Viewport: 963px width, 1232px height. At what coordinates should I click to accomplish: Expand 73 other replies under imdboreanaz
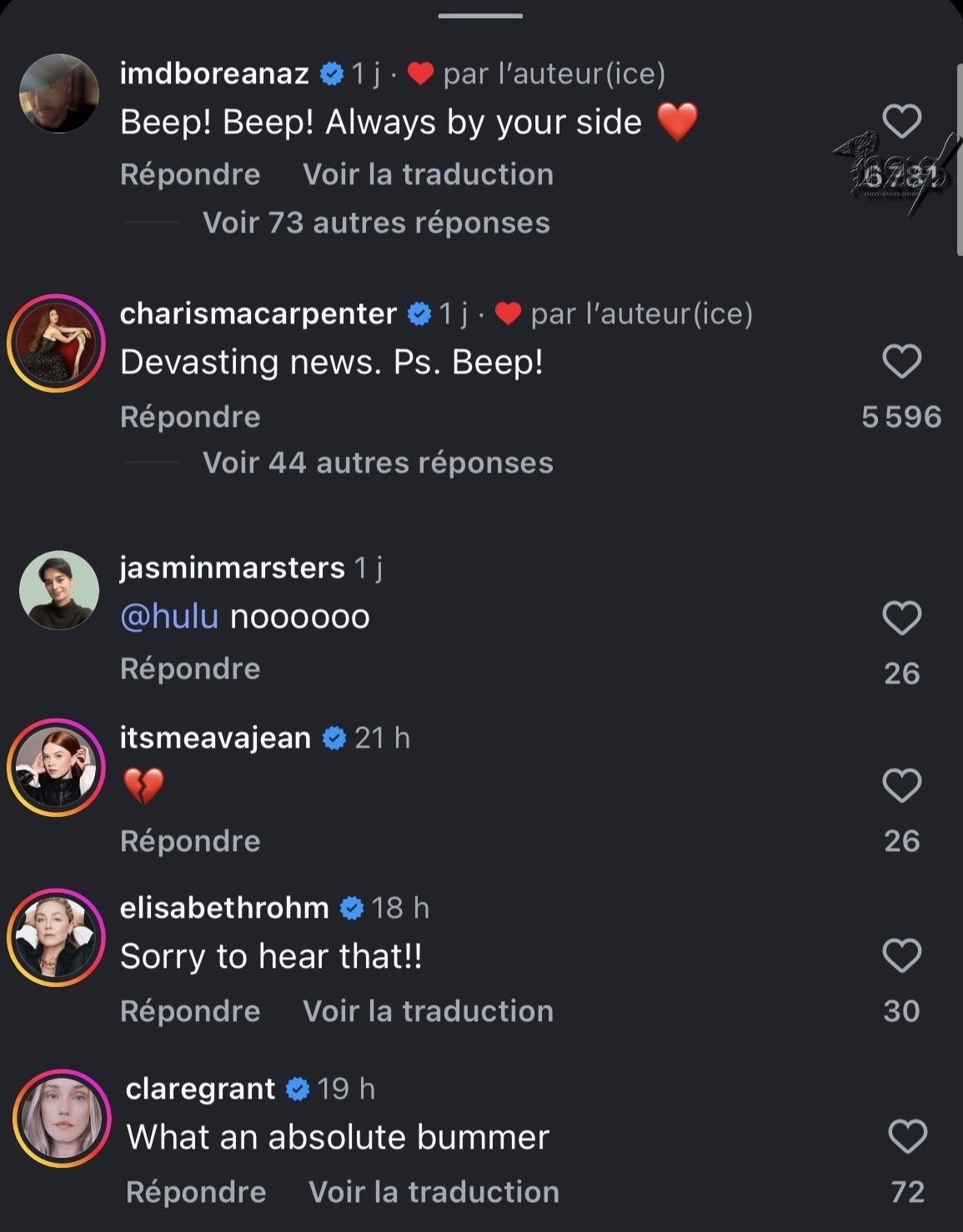click(x=376, y=223)
